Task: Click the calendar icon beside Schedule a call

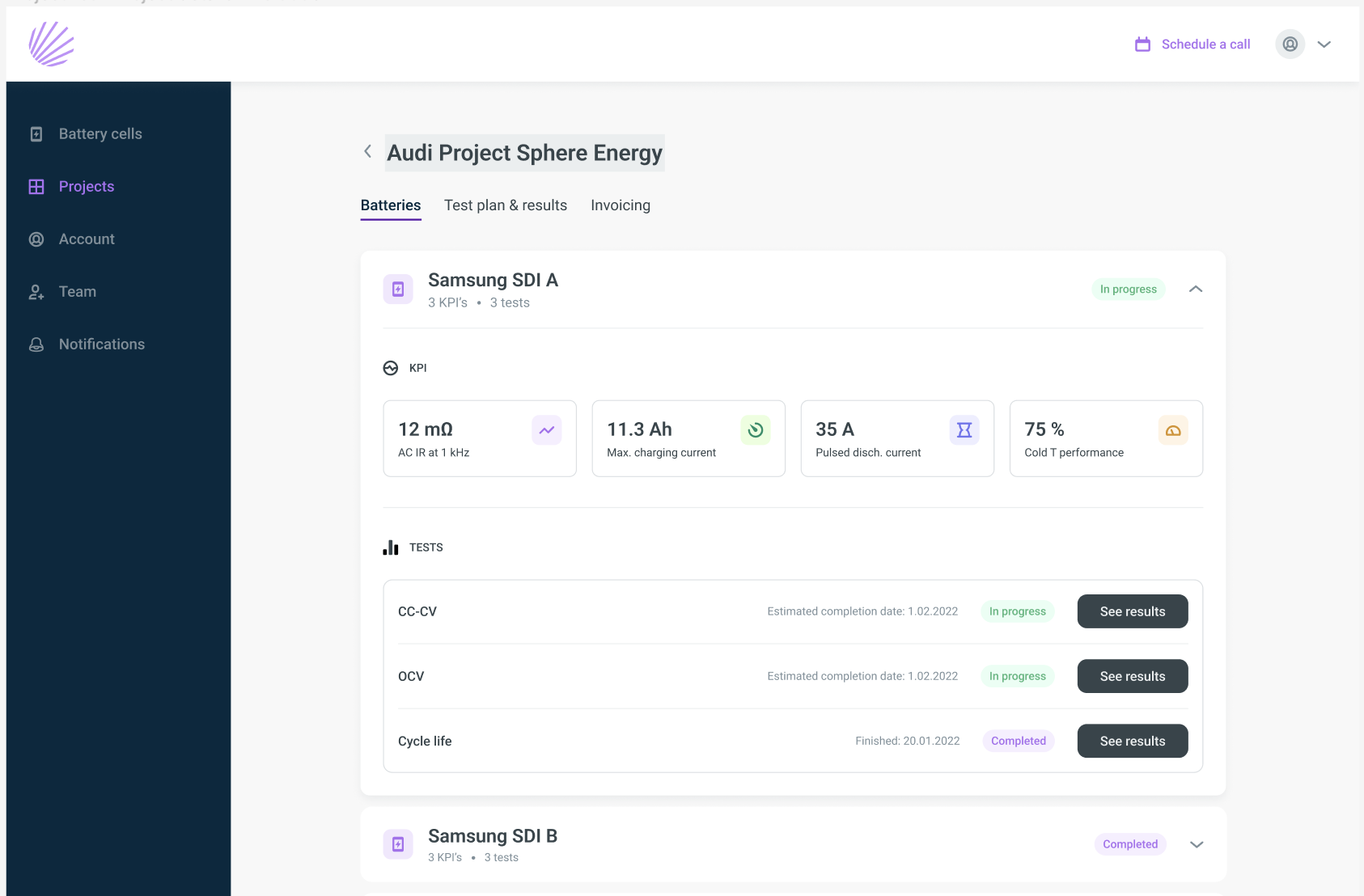Action: click(x=1142, y=44)
